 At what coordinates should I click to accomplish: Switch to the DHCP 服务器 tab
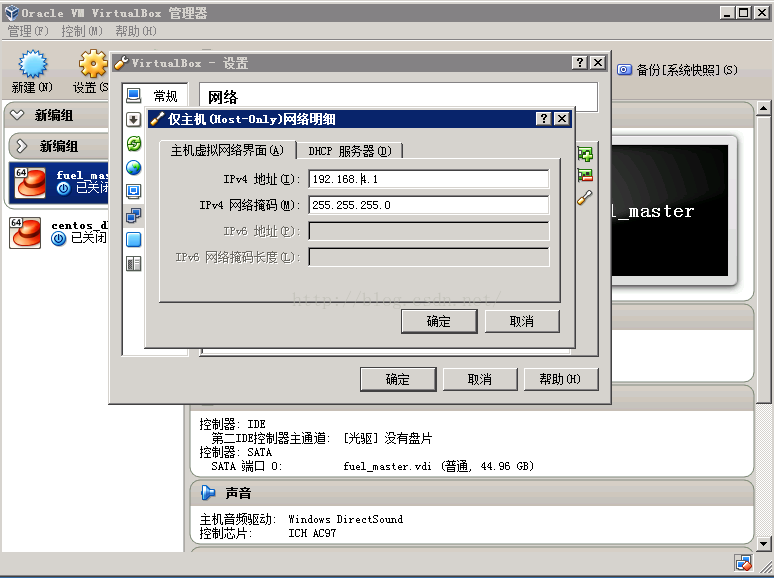tap(349, 151)
